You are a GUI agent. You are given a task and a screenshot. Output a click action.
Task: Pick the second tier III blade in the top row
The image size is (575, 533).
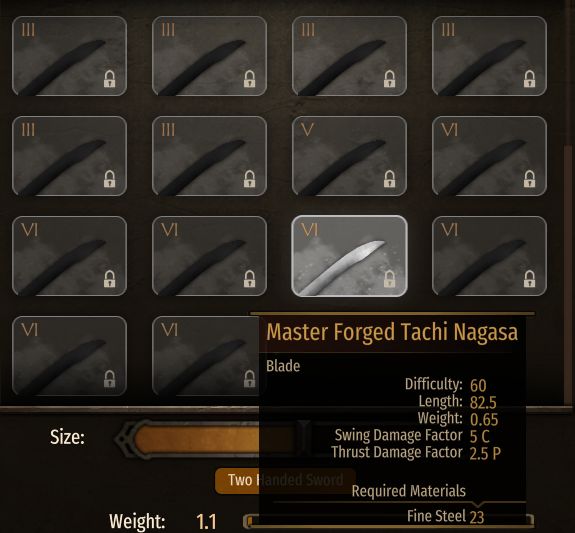click(209, 56)
